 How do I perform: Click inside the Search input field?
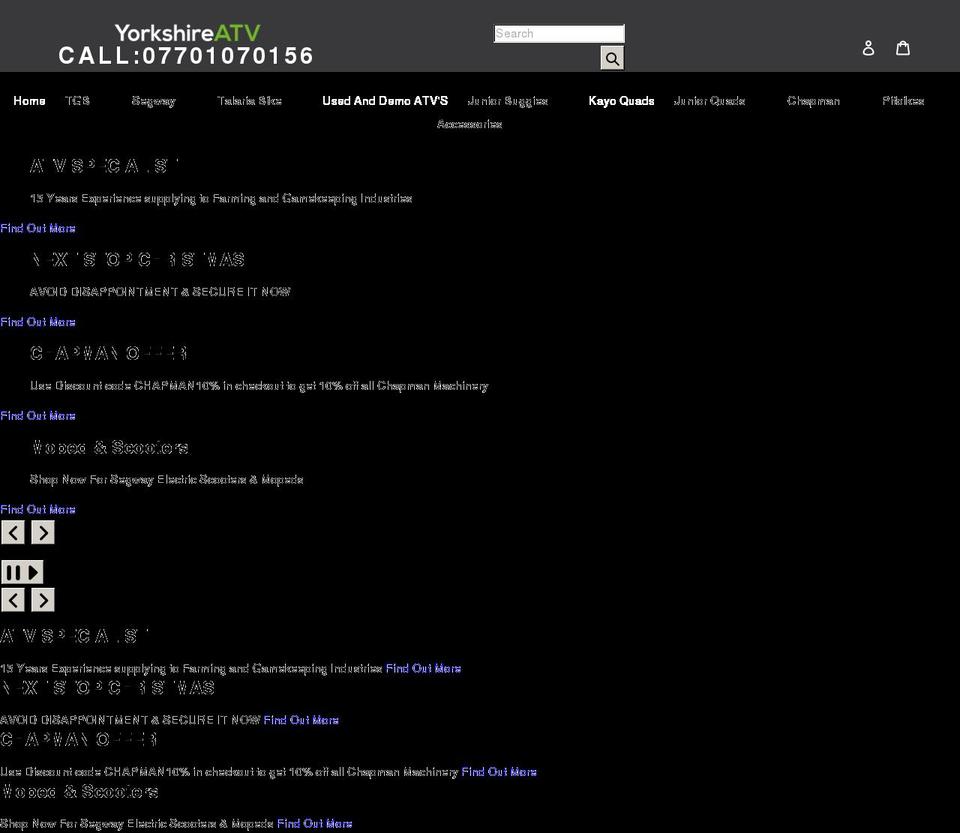558,33
